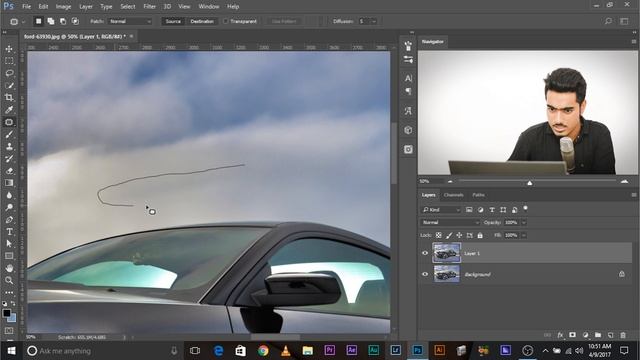
Task: Open the Navigator panel menu
Action: point(634,42)
